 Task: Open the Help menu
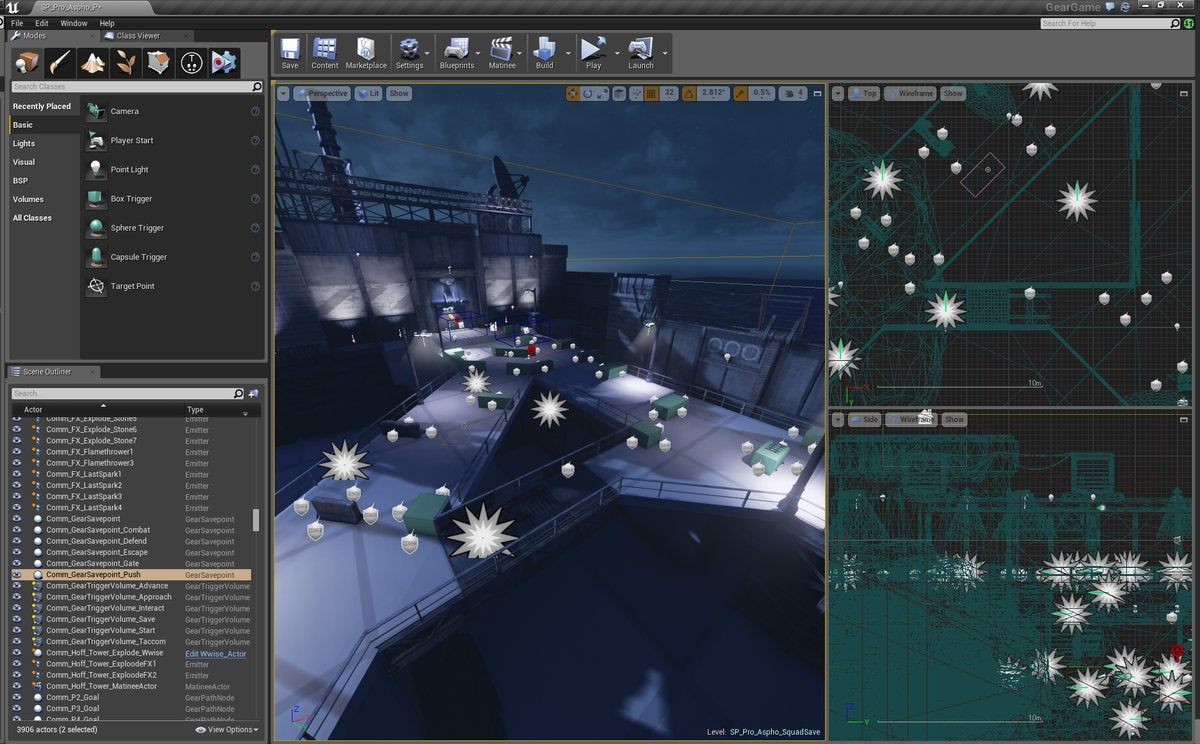click(x=107, y=23)
